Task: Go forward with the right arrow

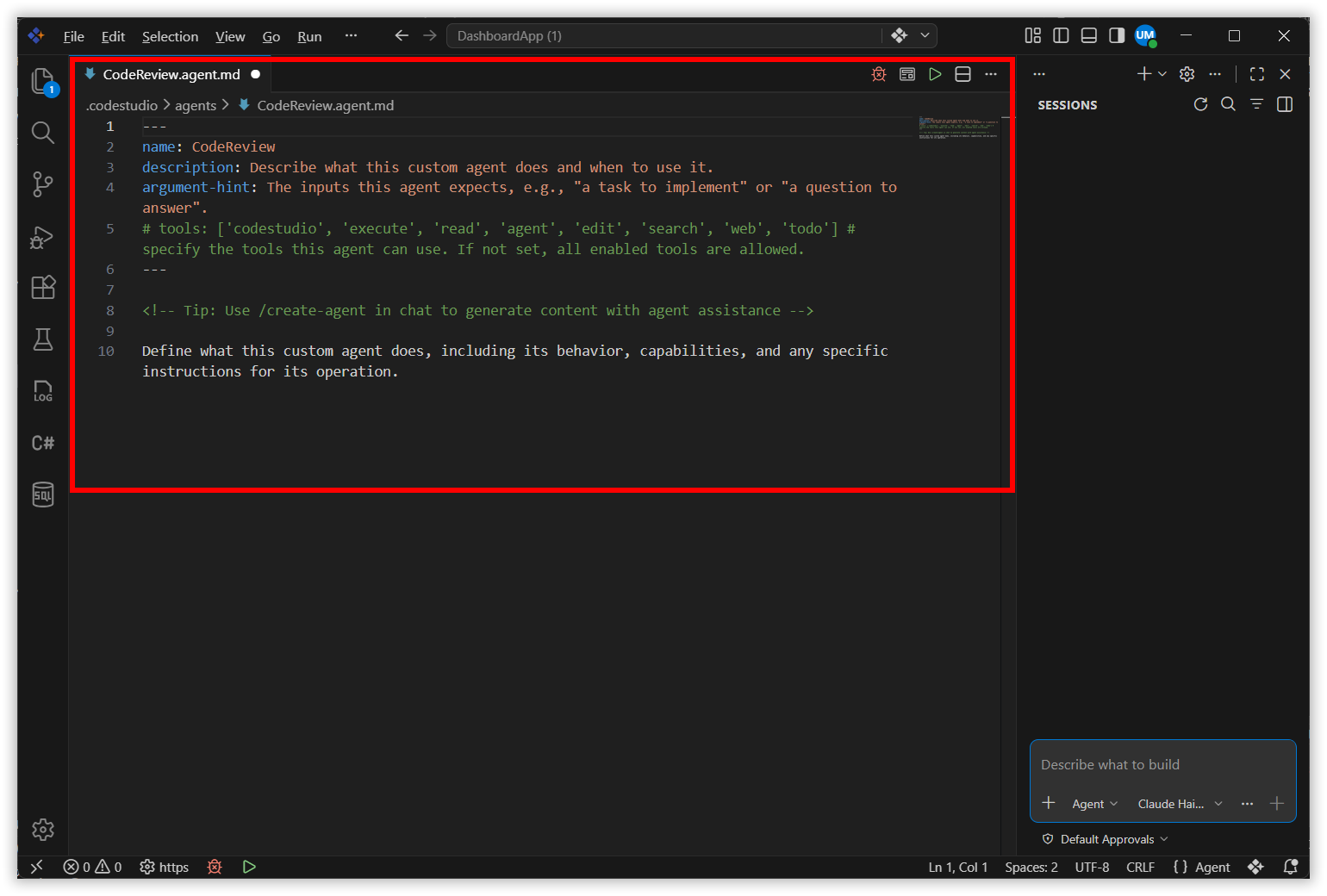Action: [x=430, y=35]
